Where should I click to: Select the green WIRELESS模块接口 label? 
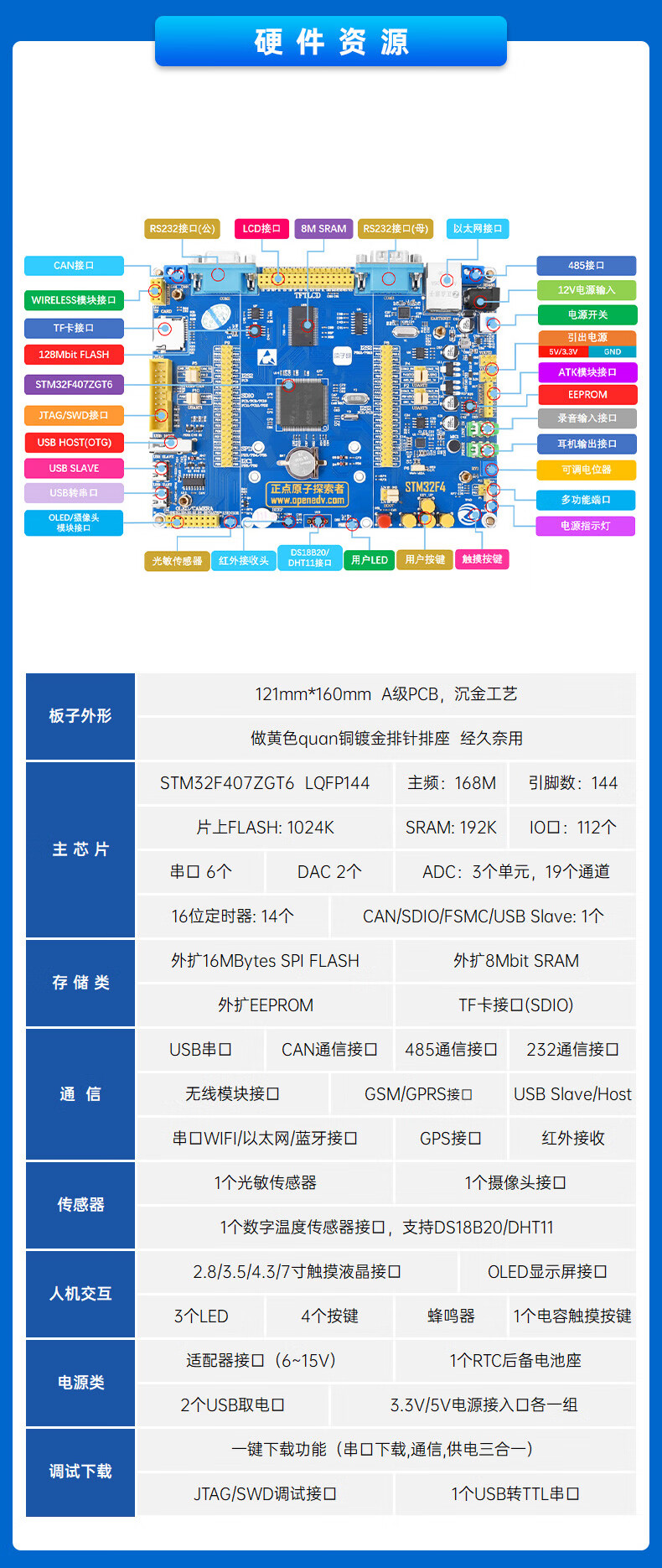pos(74,300)
